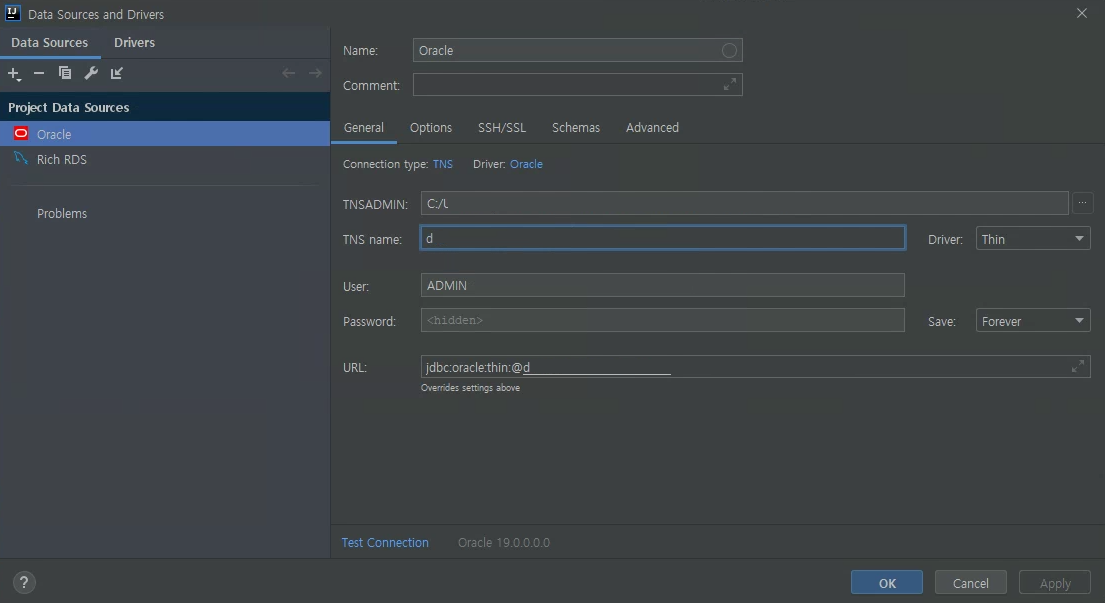The image size is (1105, 603).
Task: Open the Save Forever dropdown
Action: [x=1033, y=321]
